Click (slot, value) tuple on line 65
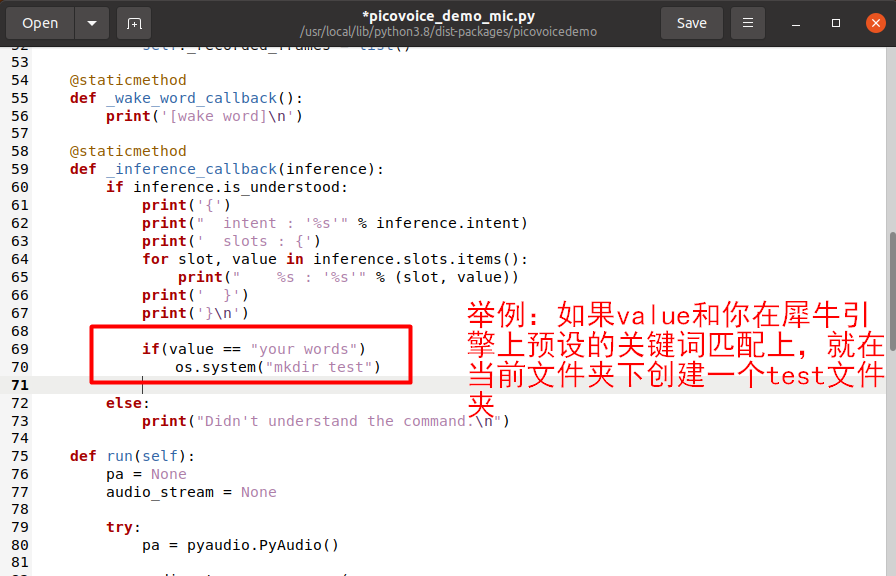Image resolution: width=896 pixels, height=576 pixels. (x=452, y=278)
